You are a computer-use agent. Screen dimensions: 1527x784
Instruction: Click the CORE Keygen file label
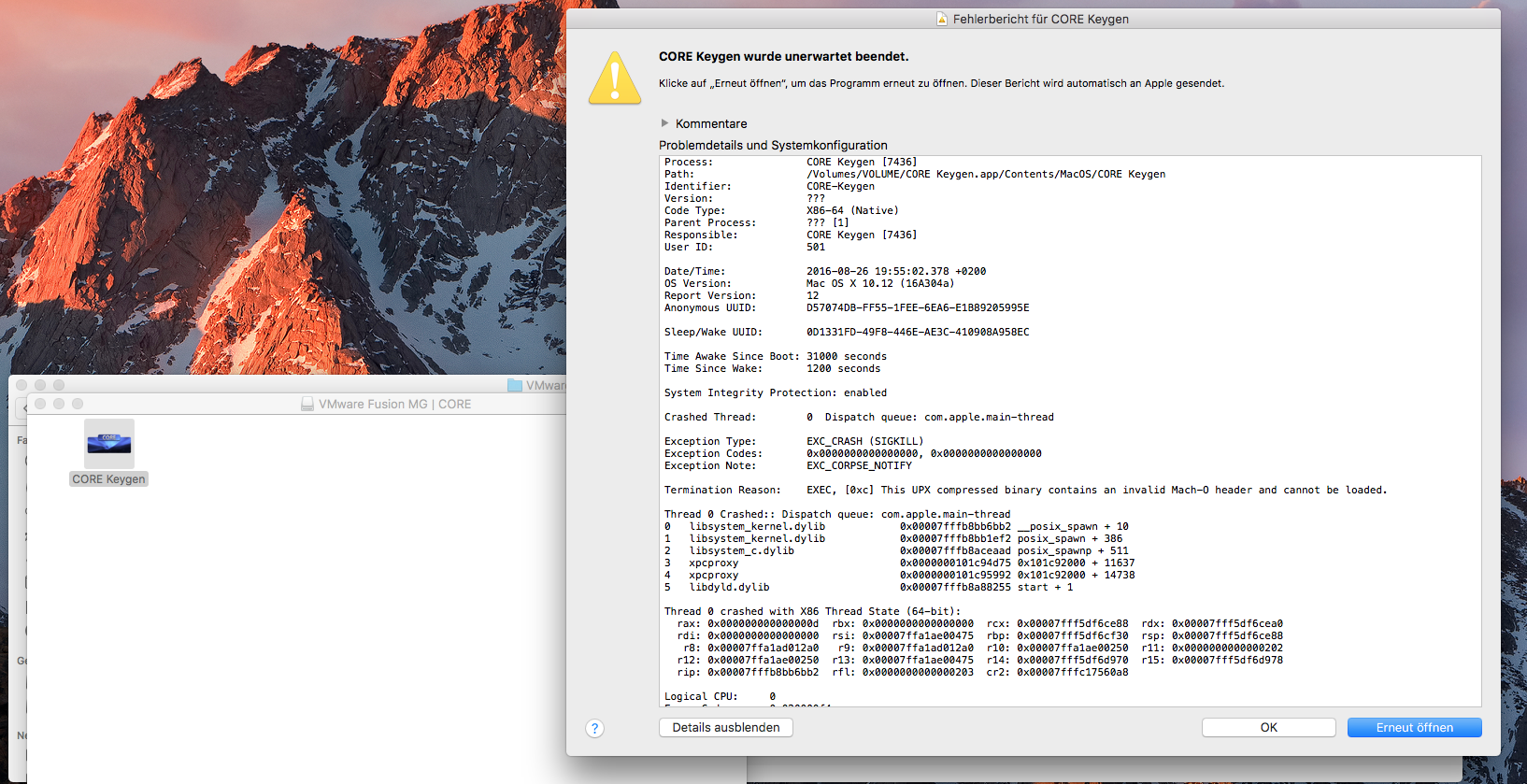click(x=108, y=478)
